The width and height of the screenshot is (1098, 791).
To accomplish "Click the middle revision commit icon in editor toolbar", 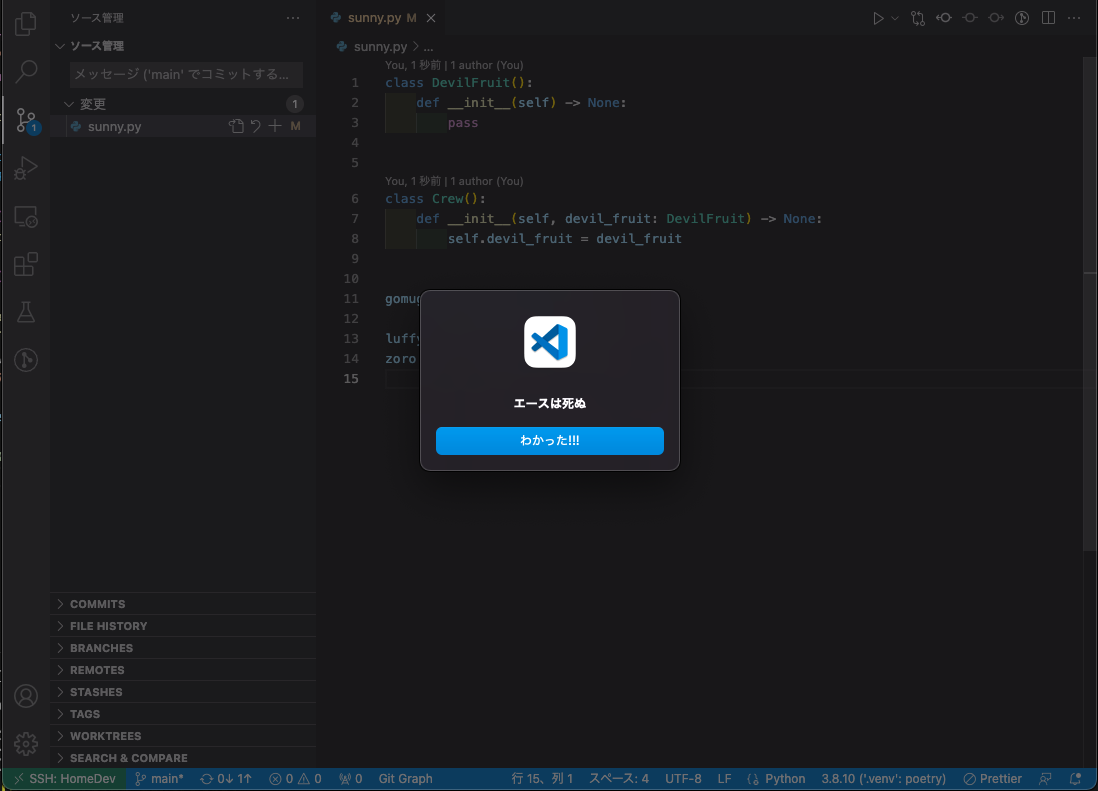I will [970, 18].
